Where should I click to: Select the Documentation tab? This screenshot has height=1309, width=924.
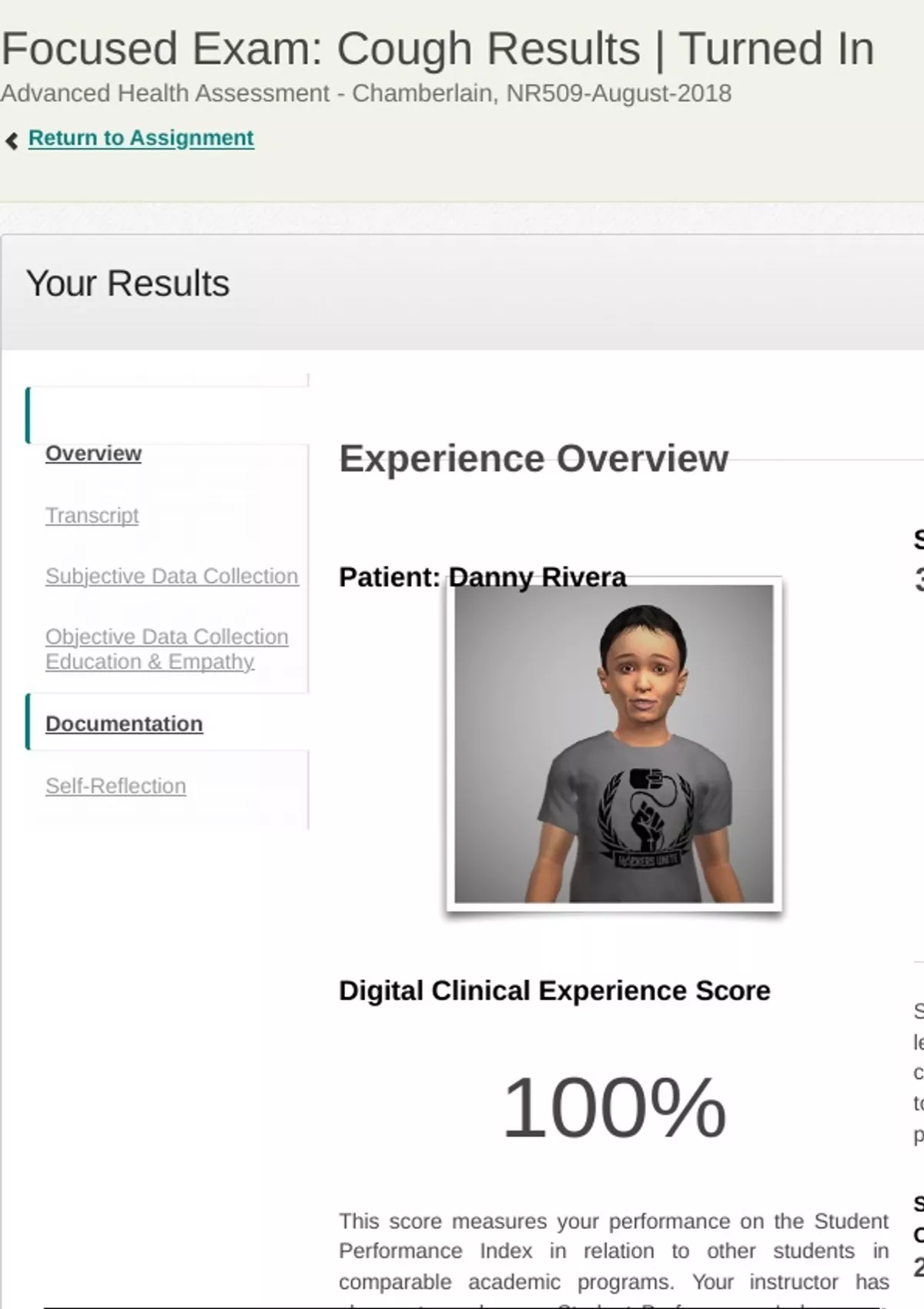124,724
